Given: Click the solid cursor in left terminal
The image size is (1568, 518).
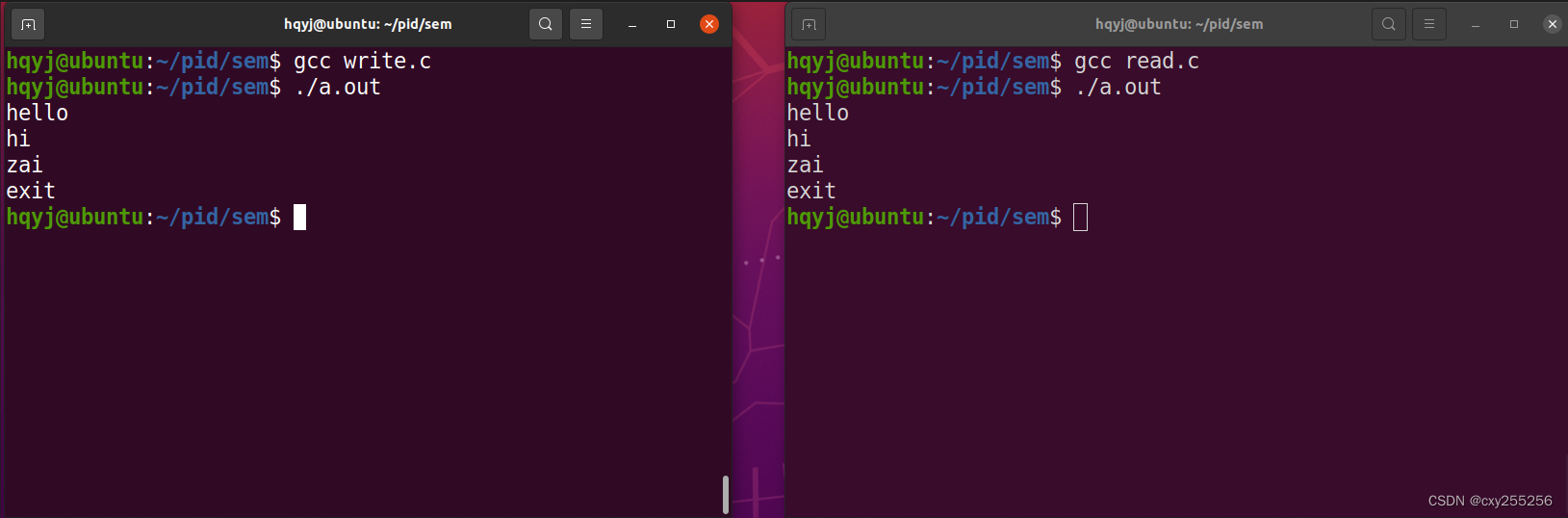Looking at the screenshot, I should pyautogui.click(x=299, y=218).
